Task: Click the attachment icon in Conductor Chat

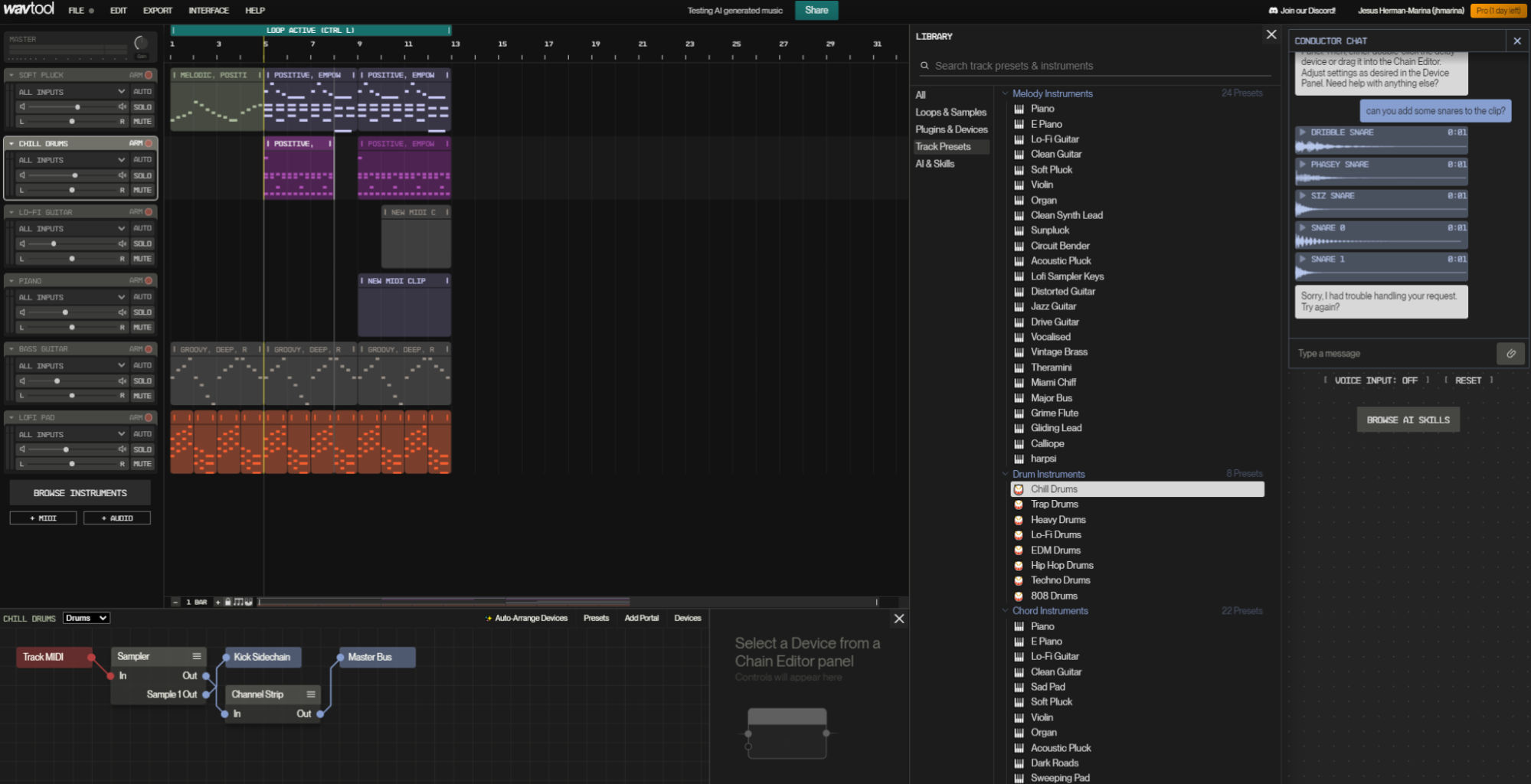Action: (1510, 354)
